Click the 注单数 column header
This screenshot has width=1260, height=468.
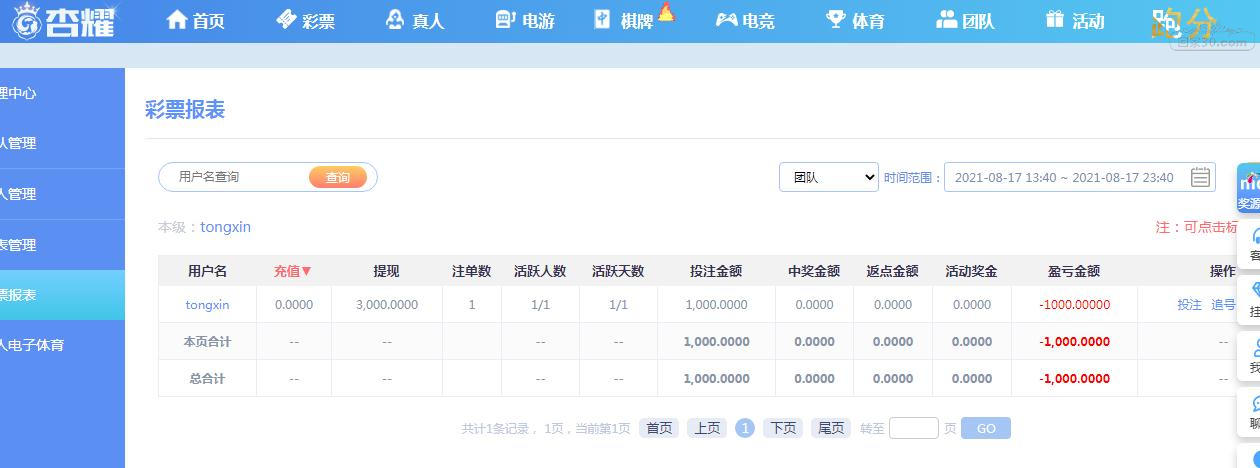471,271
